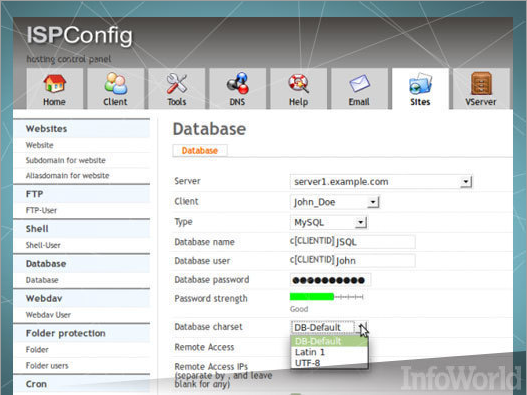Click the Database user input field
The height and width of the screenshot is (395, 527).
375,261
